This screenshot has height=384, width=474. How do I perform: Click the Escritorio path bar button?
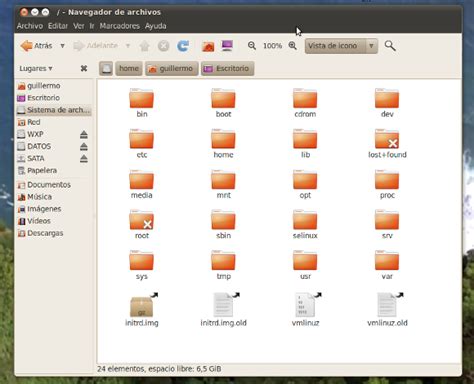pyautogui.click(x=227, y=69)
